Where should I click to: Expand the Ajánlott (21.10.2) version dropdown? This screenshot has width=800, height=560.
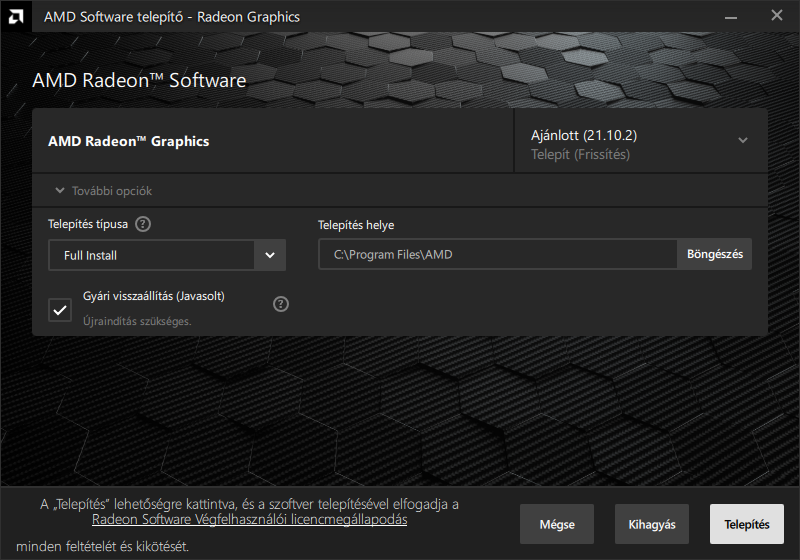tap(641, 141)
